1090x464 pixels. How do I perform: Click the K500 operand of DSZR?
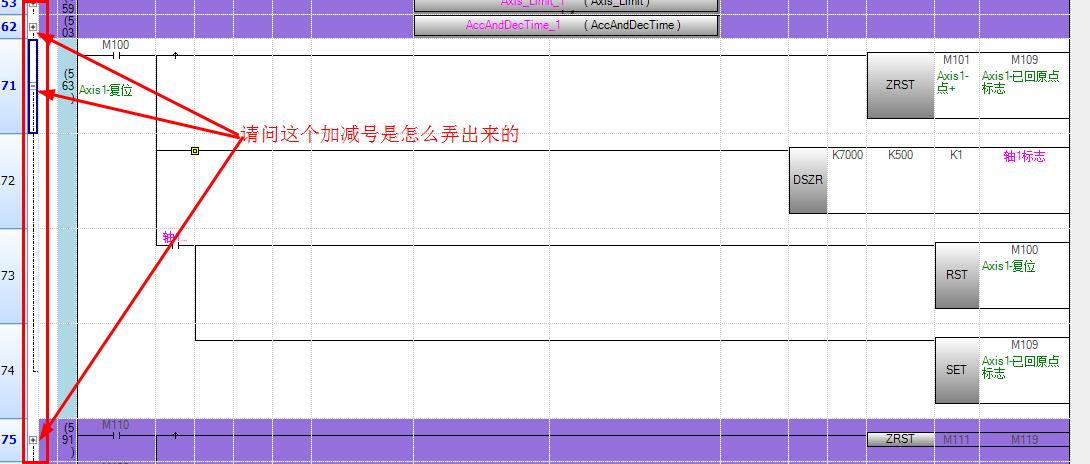[x=900, y=156]
